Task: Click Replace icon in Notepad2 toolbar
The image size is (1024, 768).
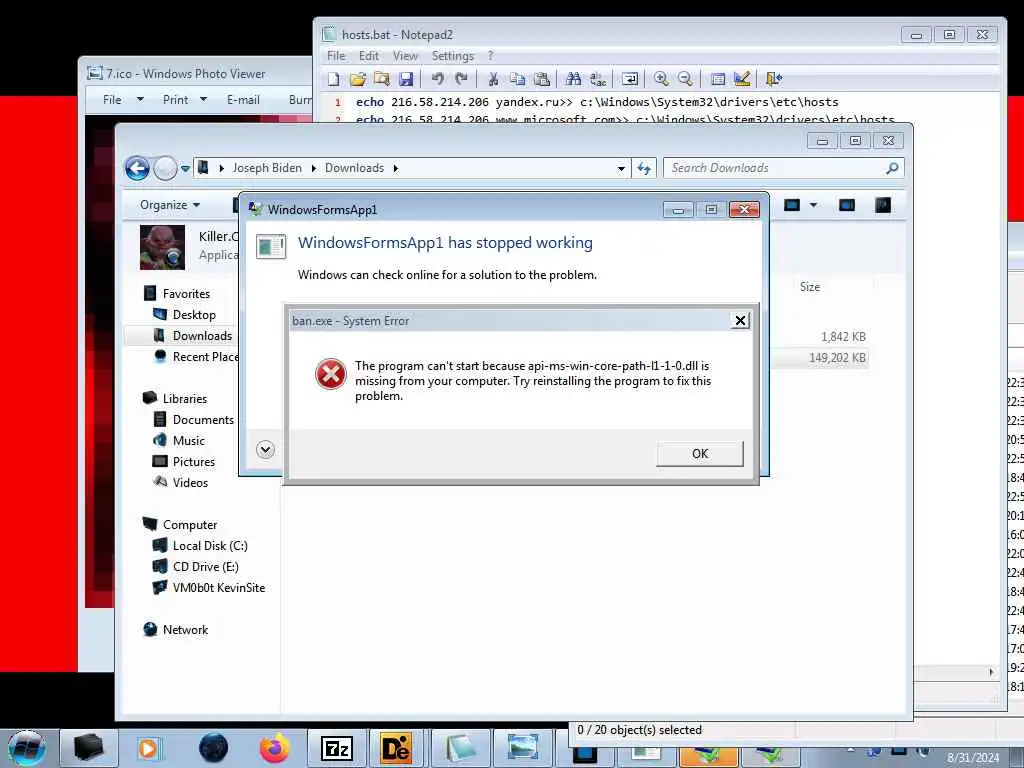Action: (598, 79)
